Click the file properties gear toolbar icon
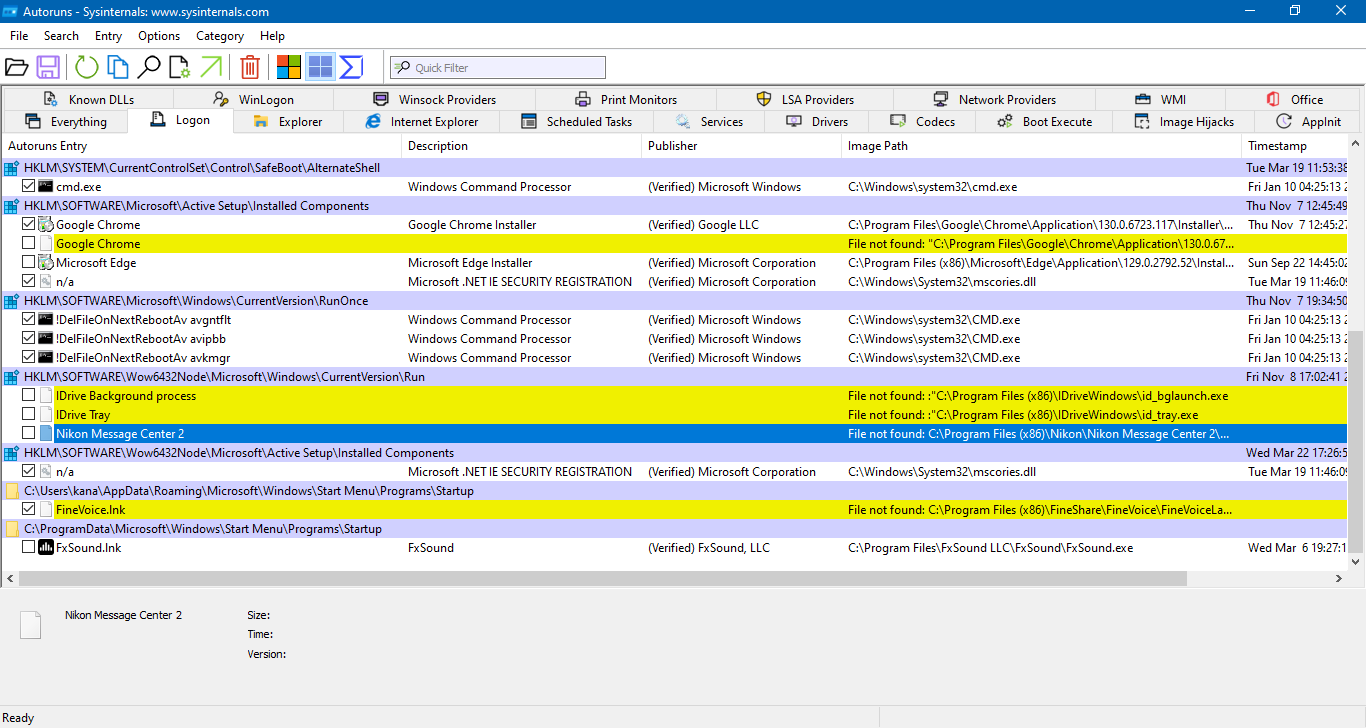Image resolution: width=1366 pixels, height=728 pixels. click(x=179, y=67)
